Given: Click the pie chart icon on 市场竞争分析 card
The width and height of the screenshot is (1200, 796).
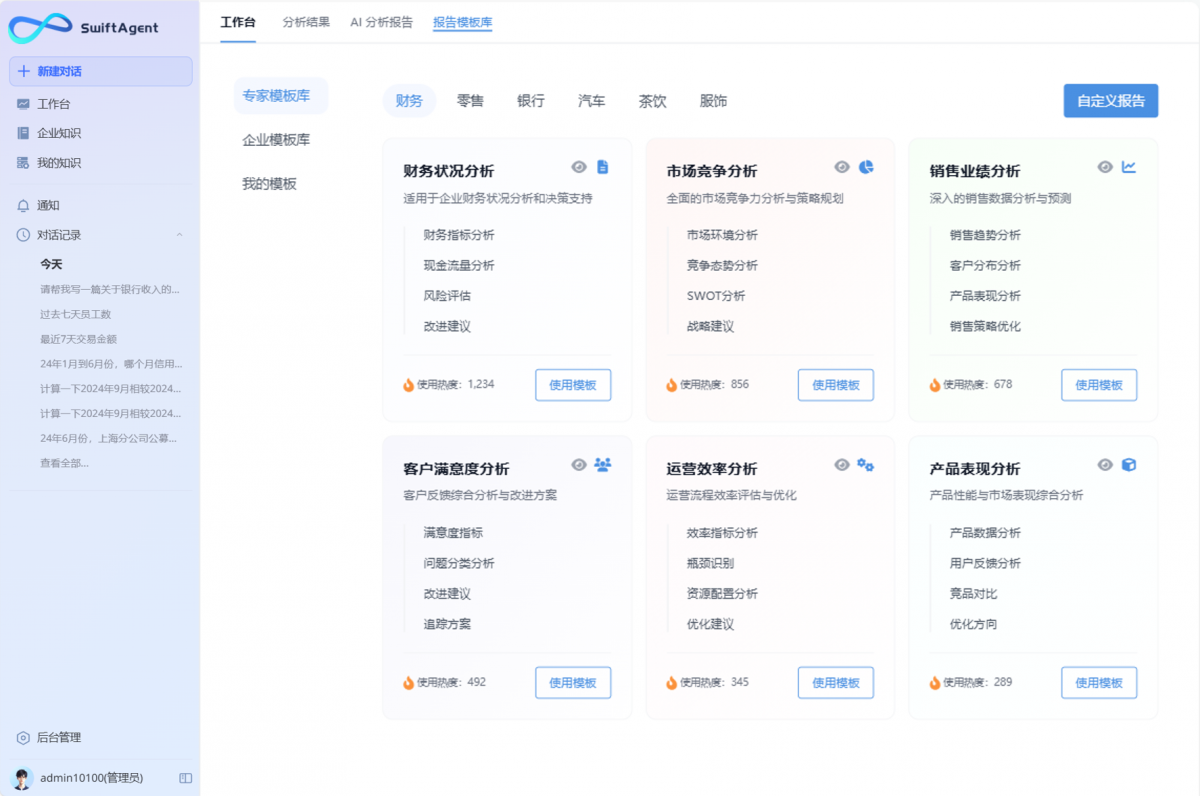Looking at the screenshot, I should coord(866,168).
